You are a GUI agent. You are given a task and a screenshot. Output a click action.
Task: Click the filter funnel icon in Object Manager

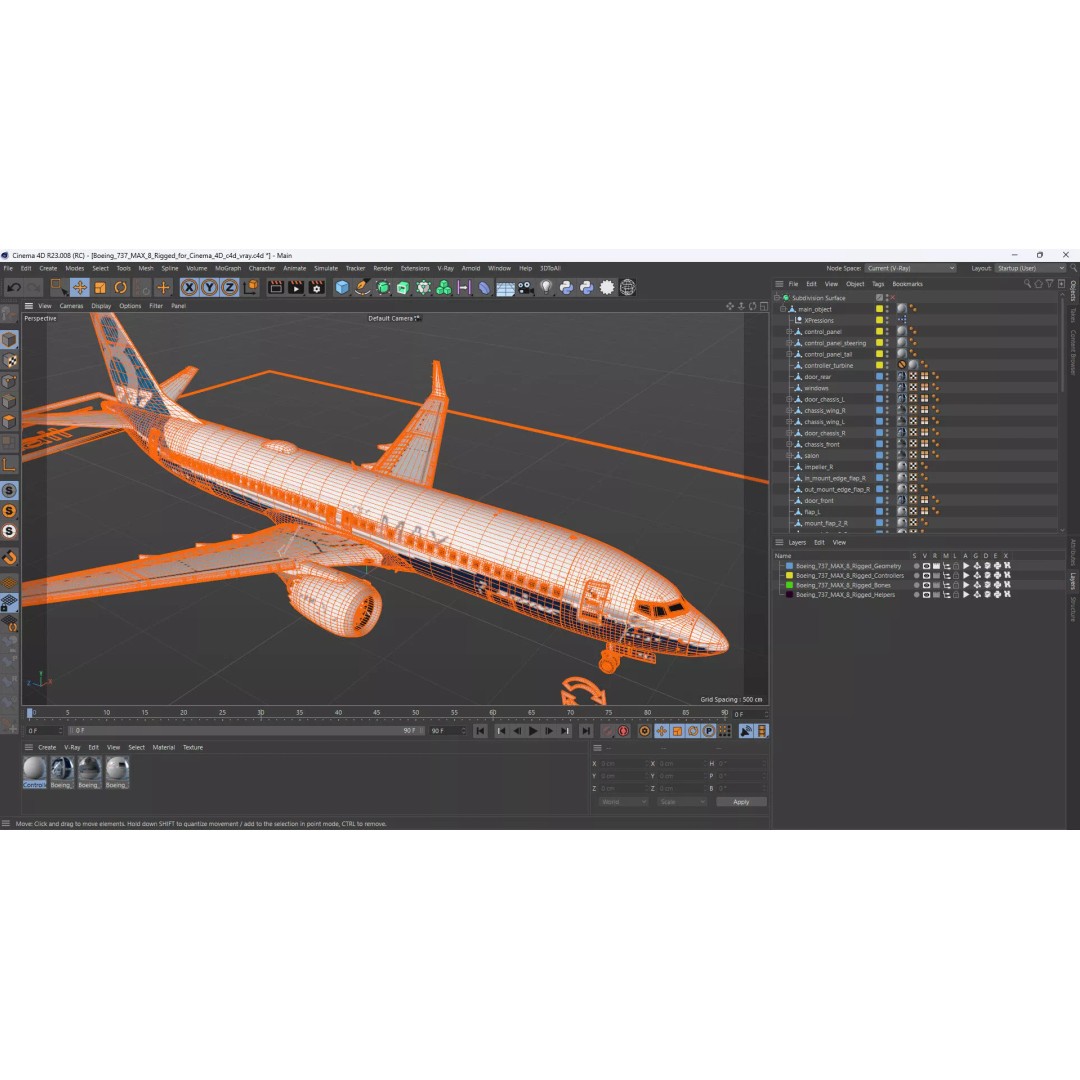[x=1050, y=284]
